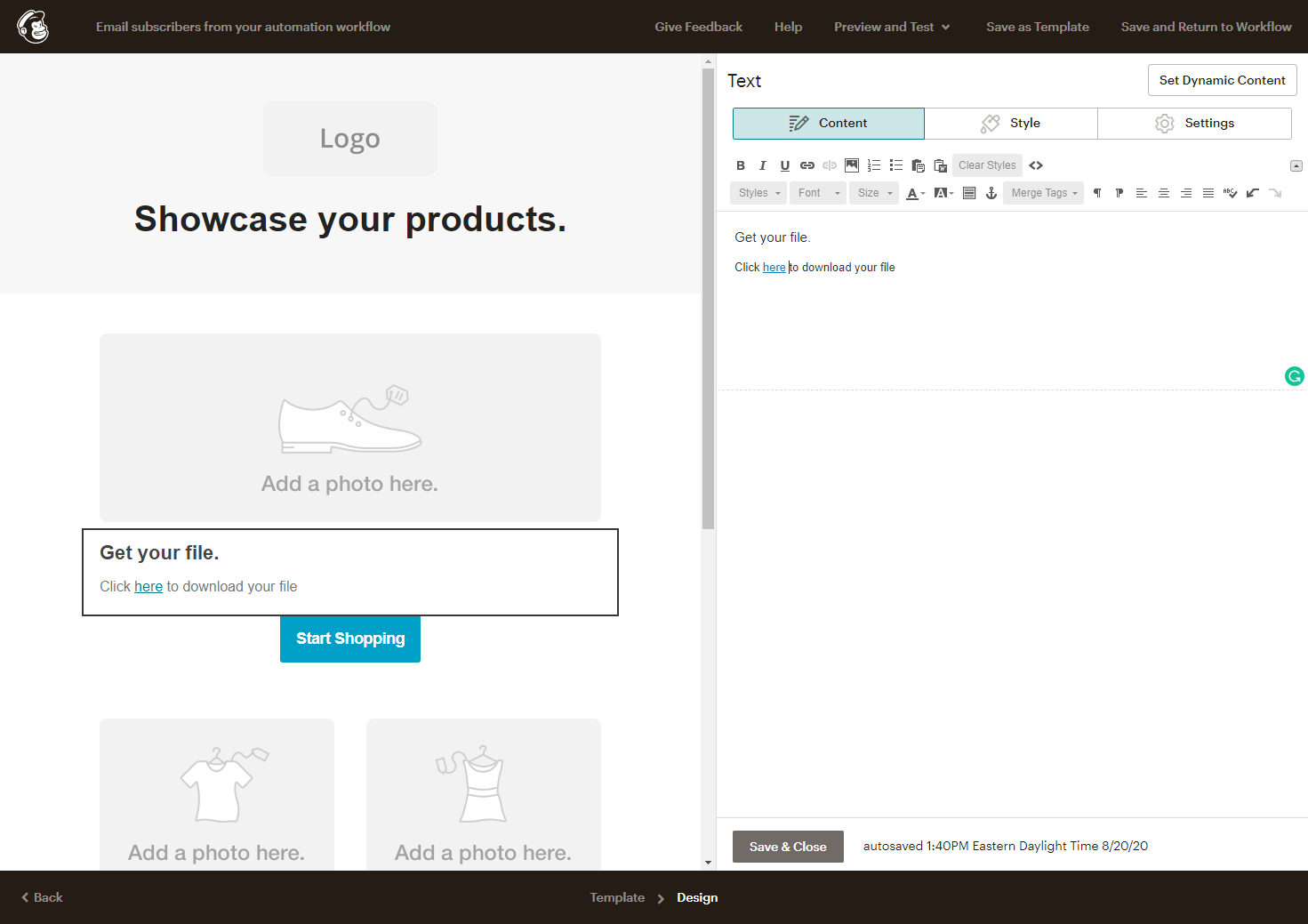
Task: Insert an image using the toolbar image icon
Action: [852, 165]
